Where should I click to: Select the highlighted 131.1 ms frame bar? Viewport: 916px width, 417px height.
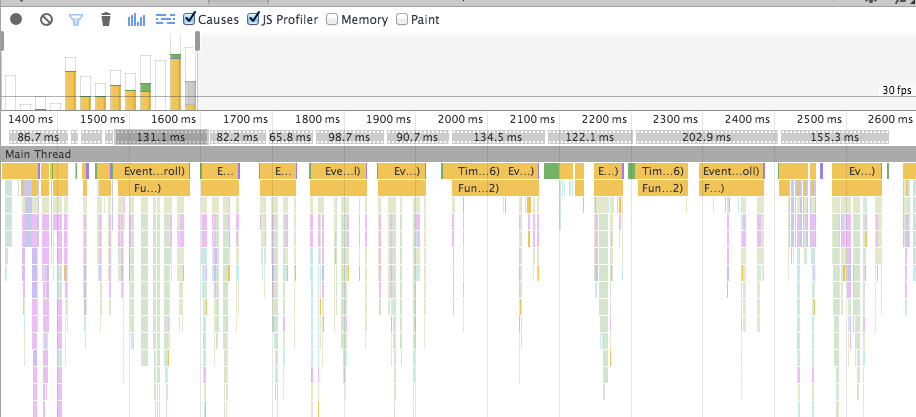(x=161, y=137)
